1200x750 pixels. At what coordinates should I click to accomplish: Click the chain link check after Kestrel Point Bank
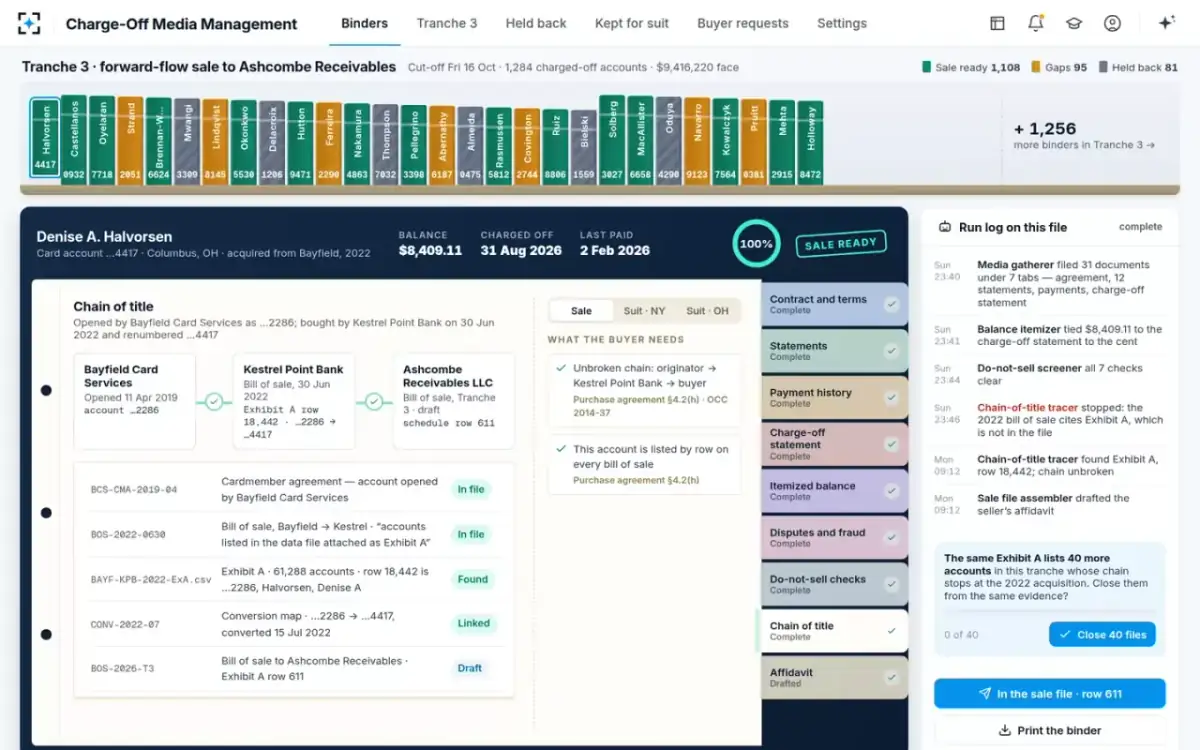[x=374, y=401]
